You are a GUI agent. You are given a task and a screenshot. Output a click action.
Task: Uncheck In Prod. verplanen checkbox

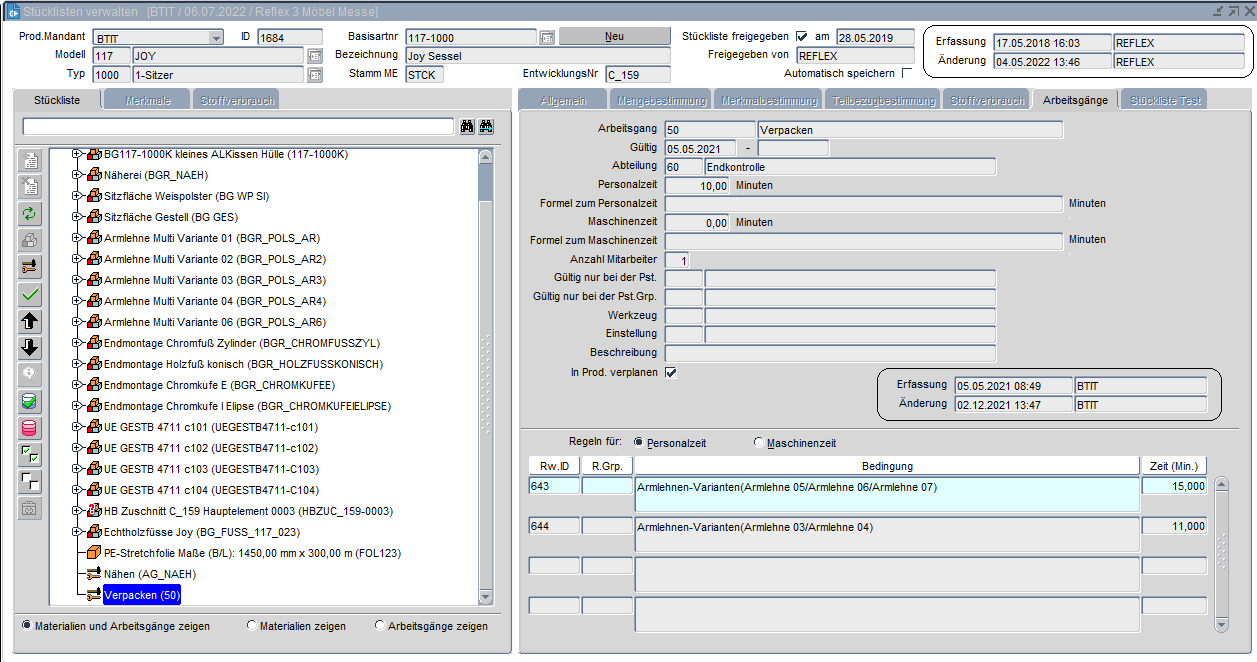(671, 373)
